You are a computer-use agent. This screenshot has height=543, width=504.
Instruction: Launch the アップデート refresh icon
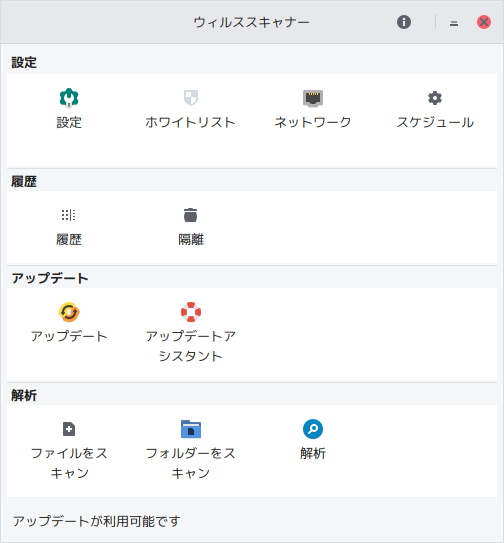[x=69, y=312]
